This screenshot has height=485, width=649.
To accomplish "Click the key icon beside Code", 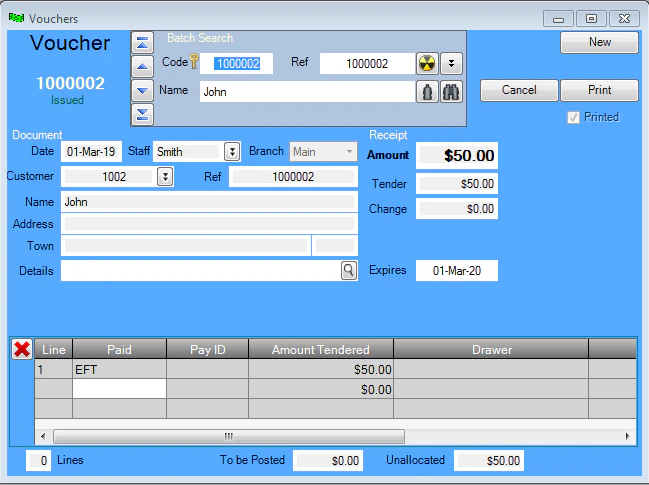I will 194,61.
